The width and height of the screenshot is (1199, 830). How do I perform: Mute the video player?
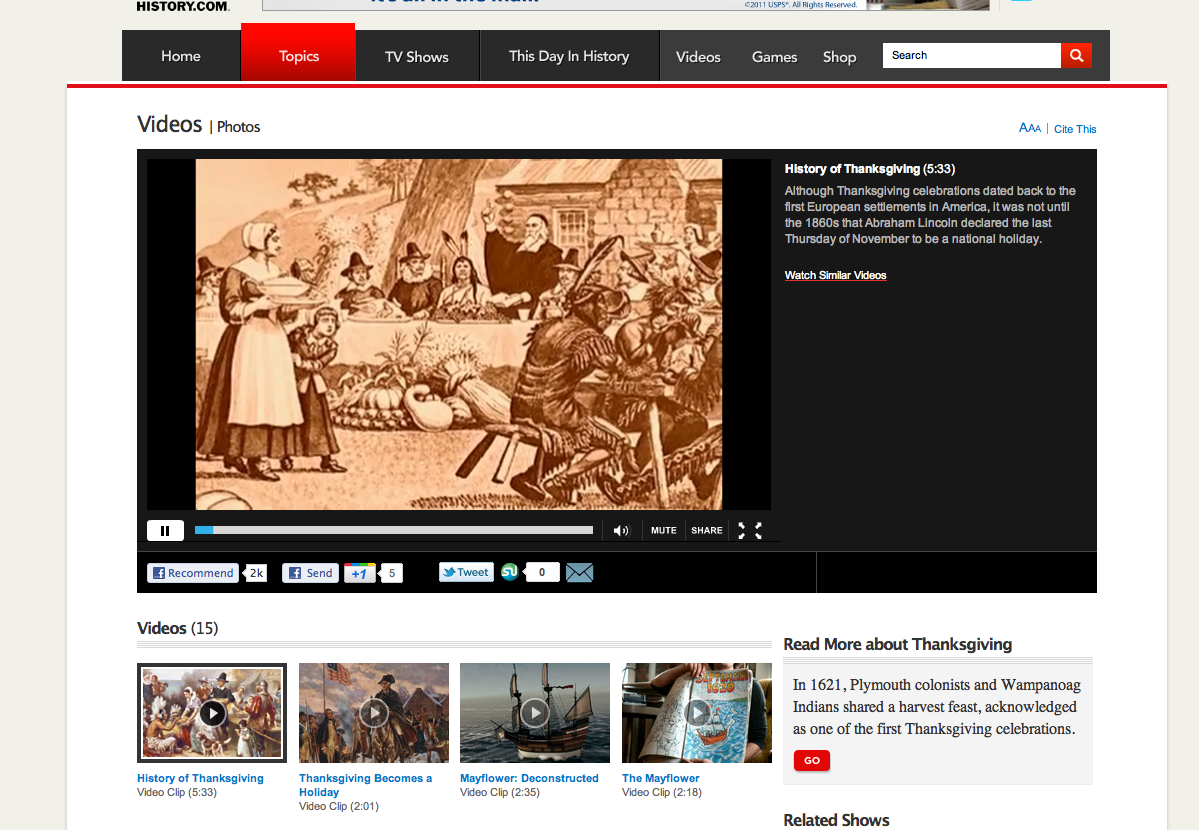(x=664, y=530)
